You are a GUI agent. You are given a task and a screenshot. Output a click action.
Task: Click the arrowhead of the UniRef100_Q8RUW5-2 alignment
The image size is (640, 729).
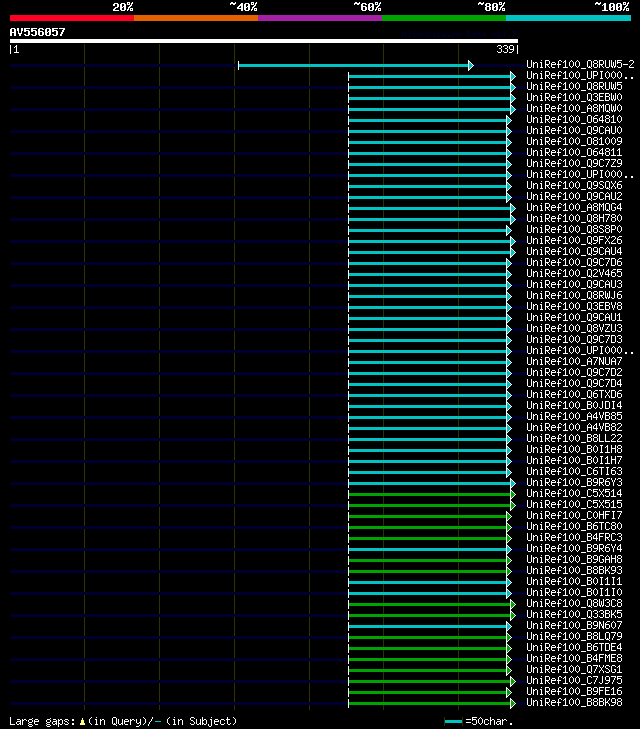471,66
